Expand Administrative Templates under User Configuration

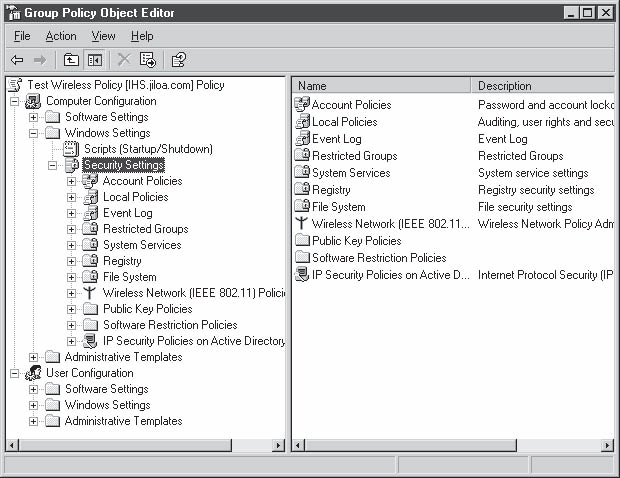(34, 421)
